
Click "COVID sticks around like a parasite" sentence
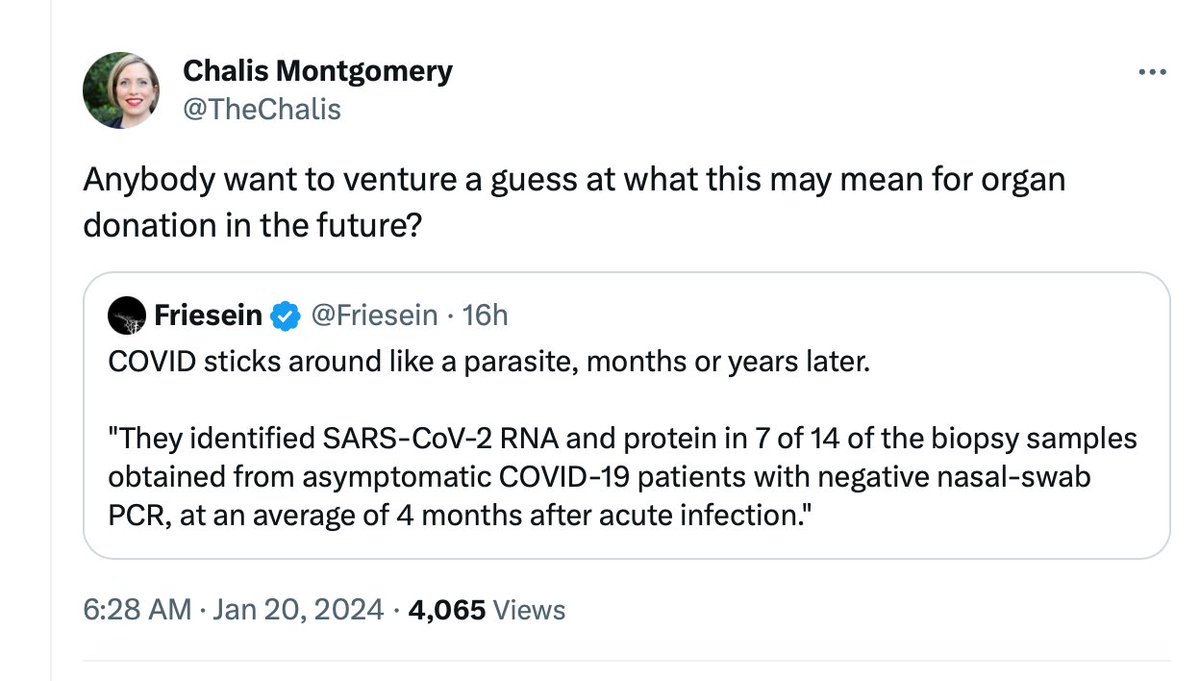489,361
